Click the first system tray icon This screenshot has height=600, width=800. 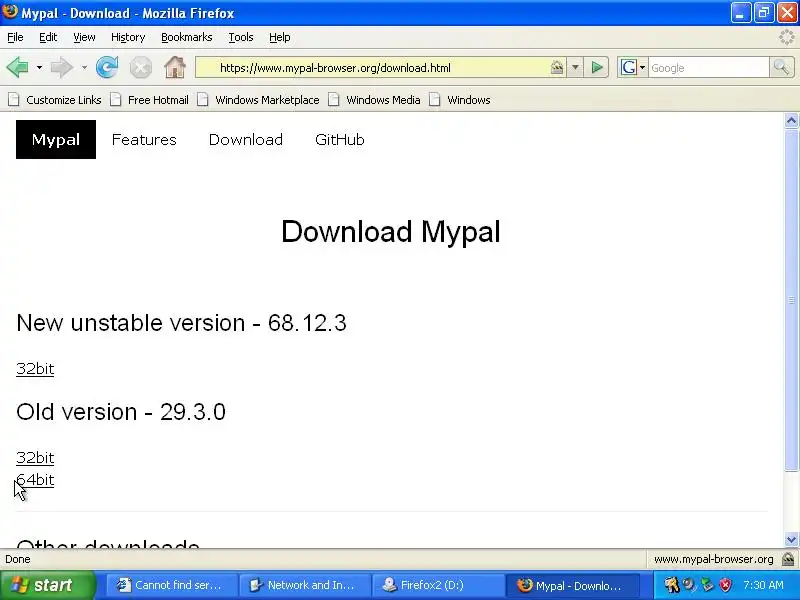pos(671,585)
